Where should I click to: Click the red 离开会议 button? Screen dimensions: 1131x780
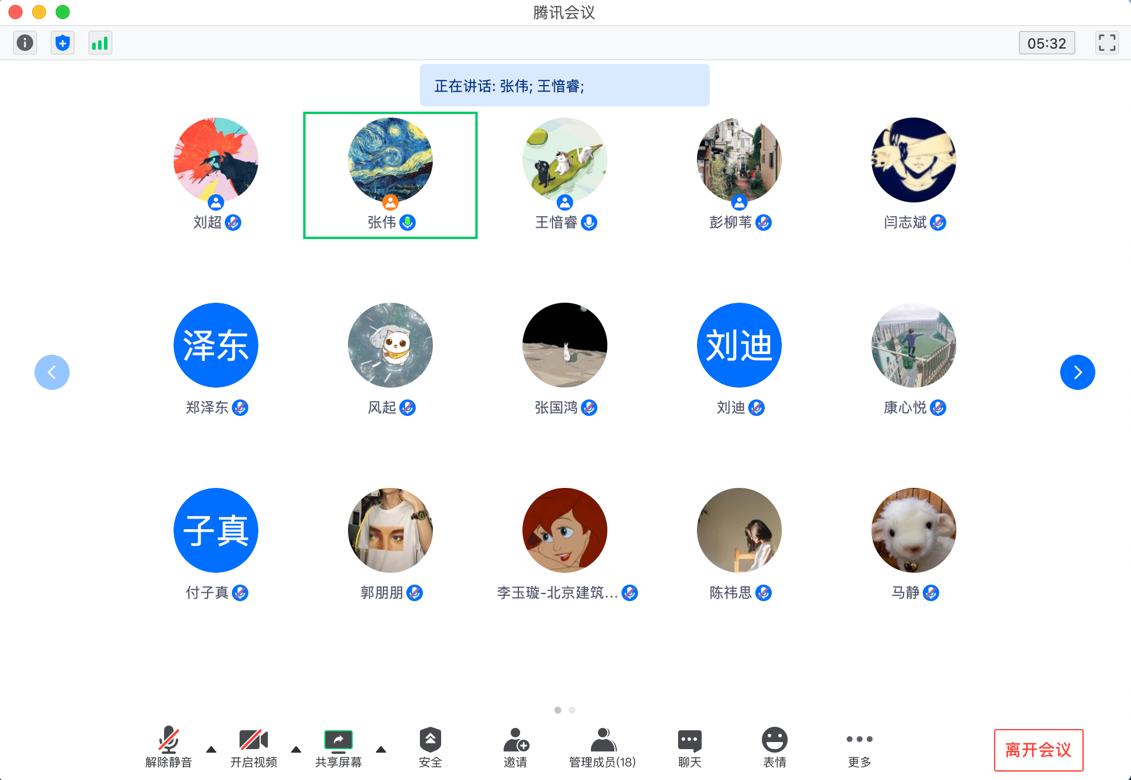[x=1038, y=750]
